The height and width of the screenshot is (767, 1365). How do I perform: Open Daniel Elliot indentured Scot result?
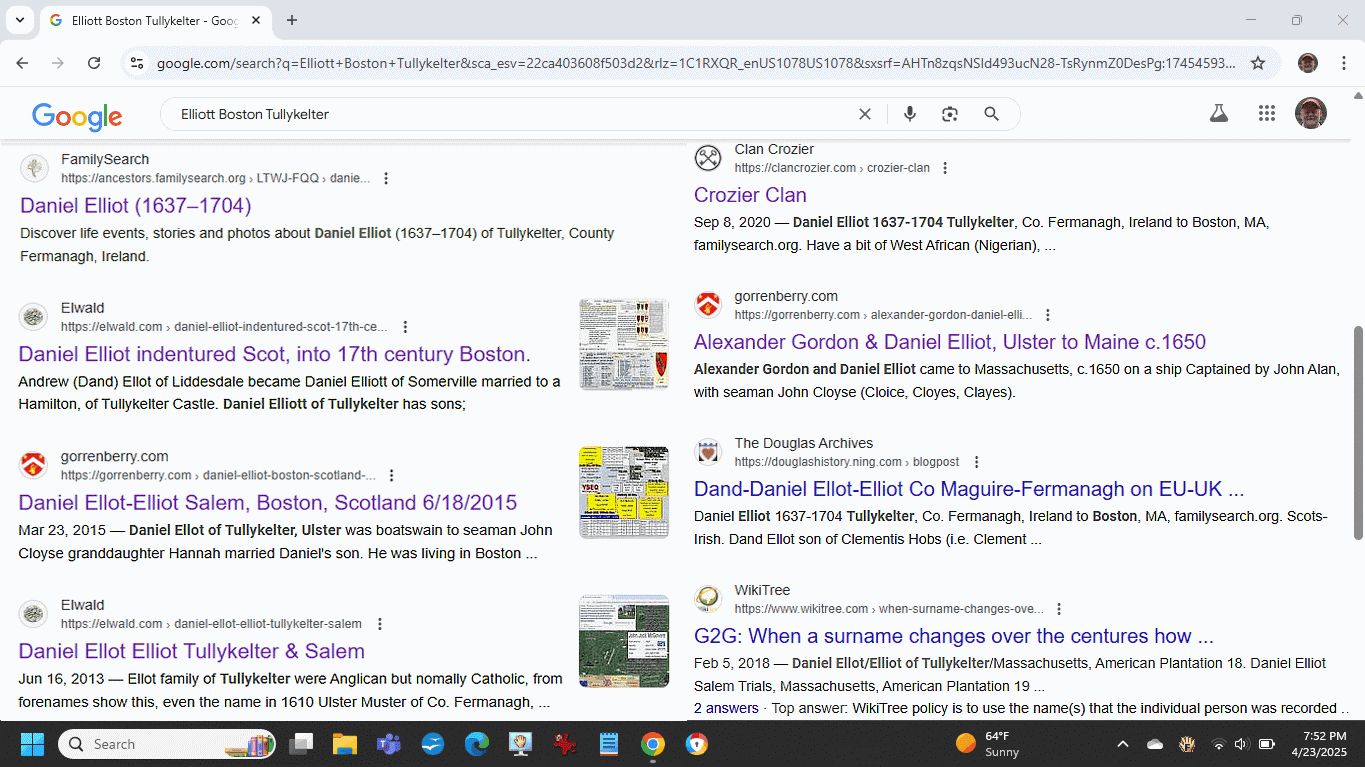[274, 354]
